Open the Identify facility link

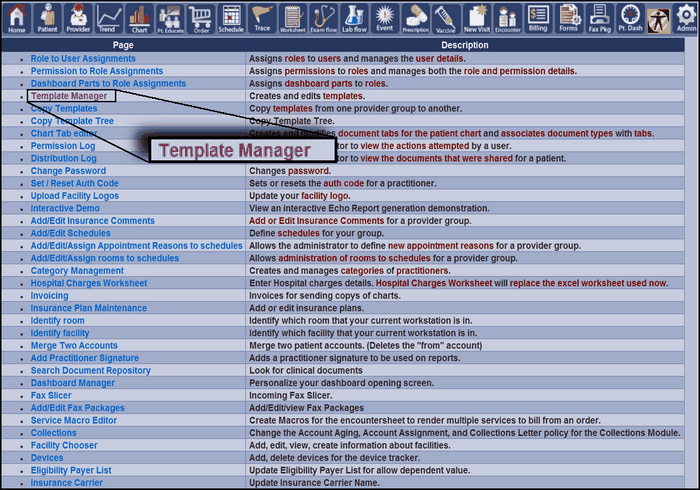[x=60, y=333]
